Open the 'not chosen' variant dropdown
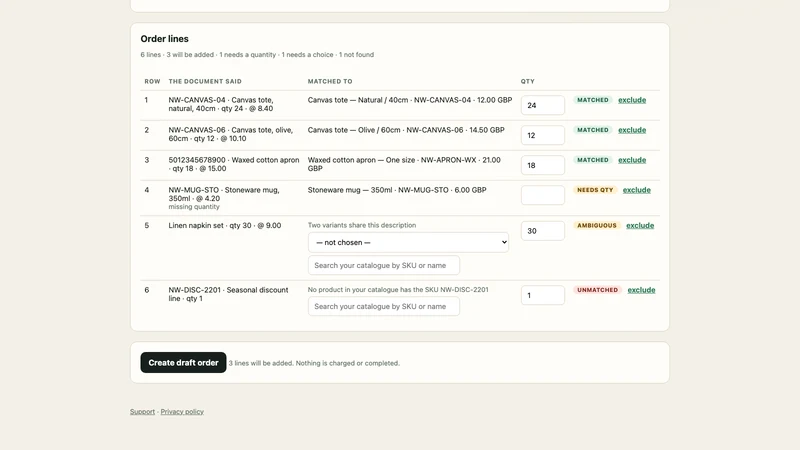Viewport: 800px width, 450px height. [408, 242]
